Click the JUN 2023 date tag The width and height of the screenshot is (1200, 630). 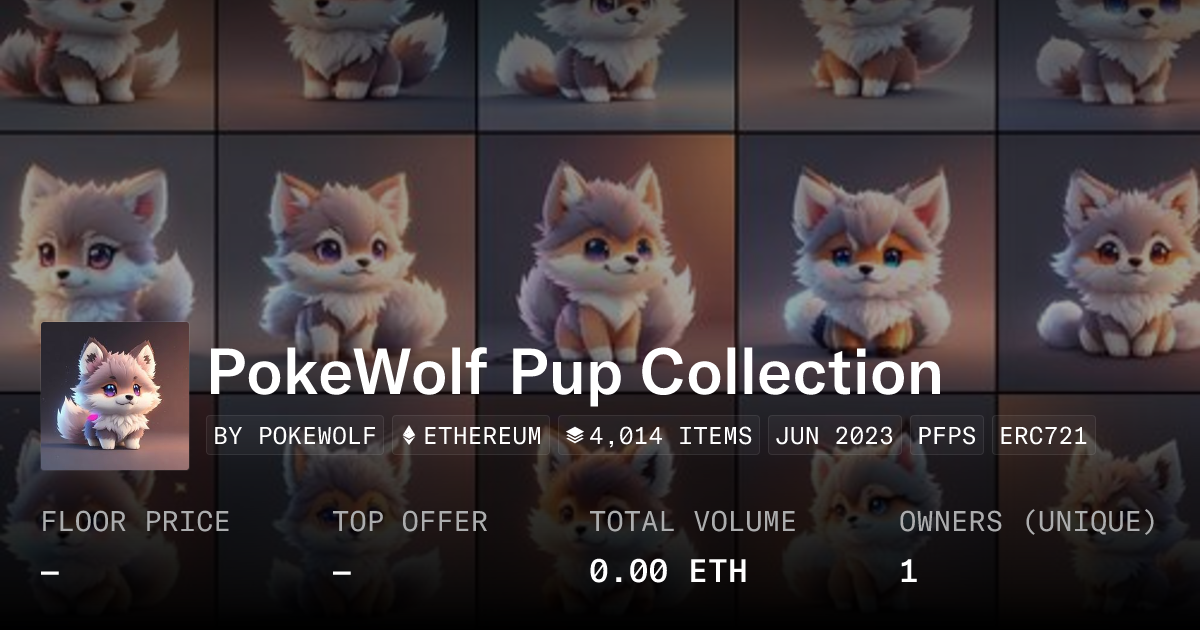(835, 436)
